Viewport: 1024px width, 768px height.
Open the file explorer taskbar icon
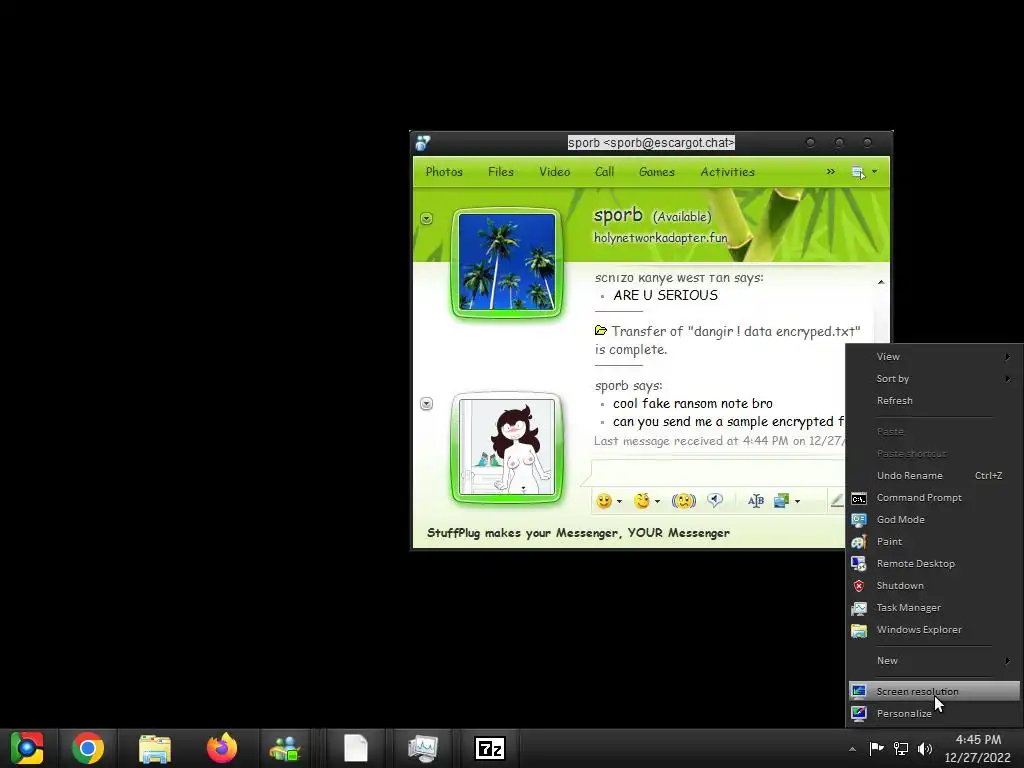click(155, 748)
